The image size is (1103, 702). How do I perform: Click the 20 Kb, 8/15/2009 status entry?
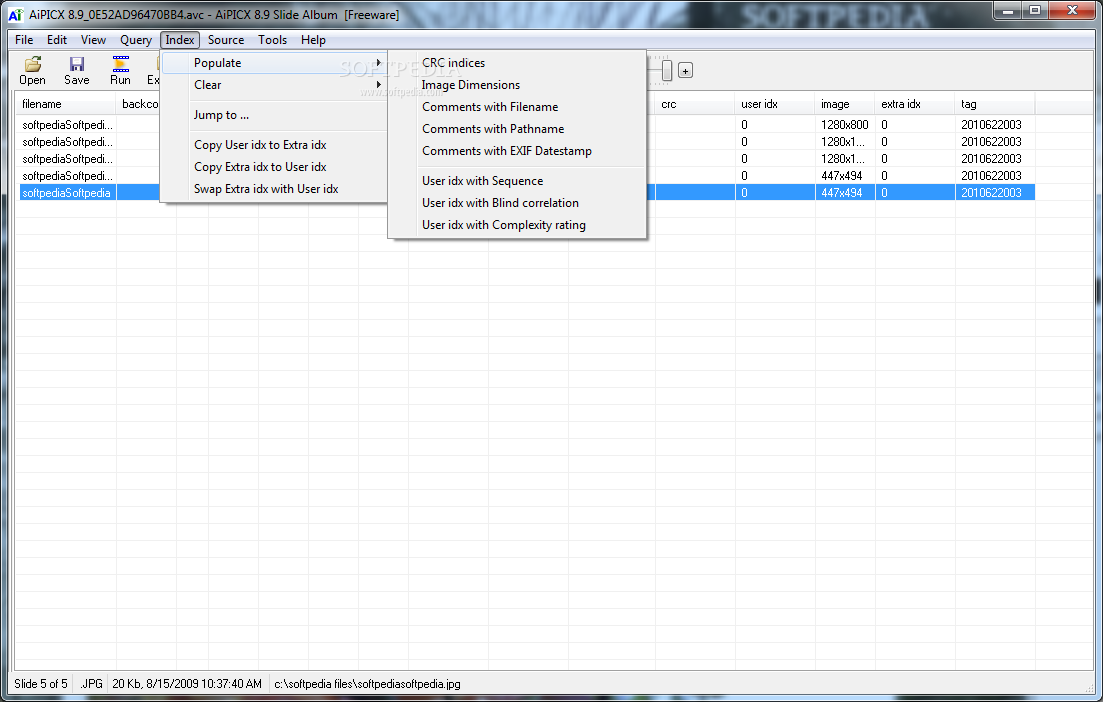pos(187,684)
